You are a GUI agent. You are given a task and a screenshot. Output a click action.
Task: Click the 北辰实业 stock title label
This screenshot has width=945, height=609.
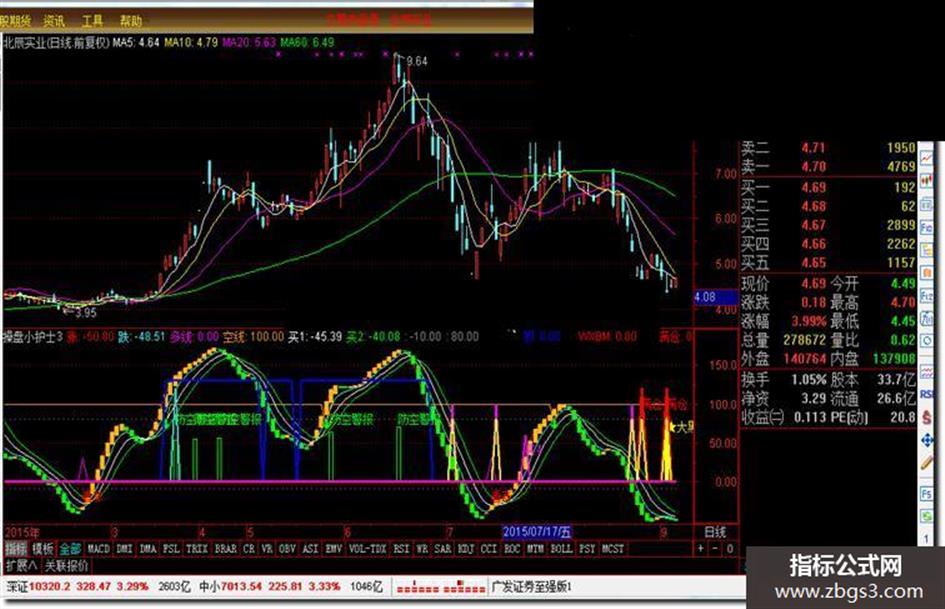pyautogui.click(x=56, y=42)
